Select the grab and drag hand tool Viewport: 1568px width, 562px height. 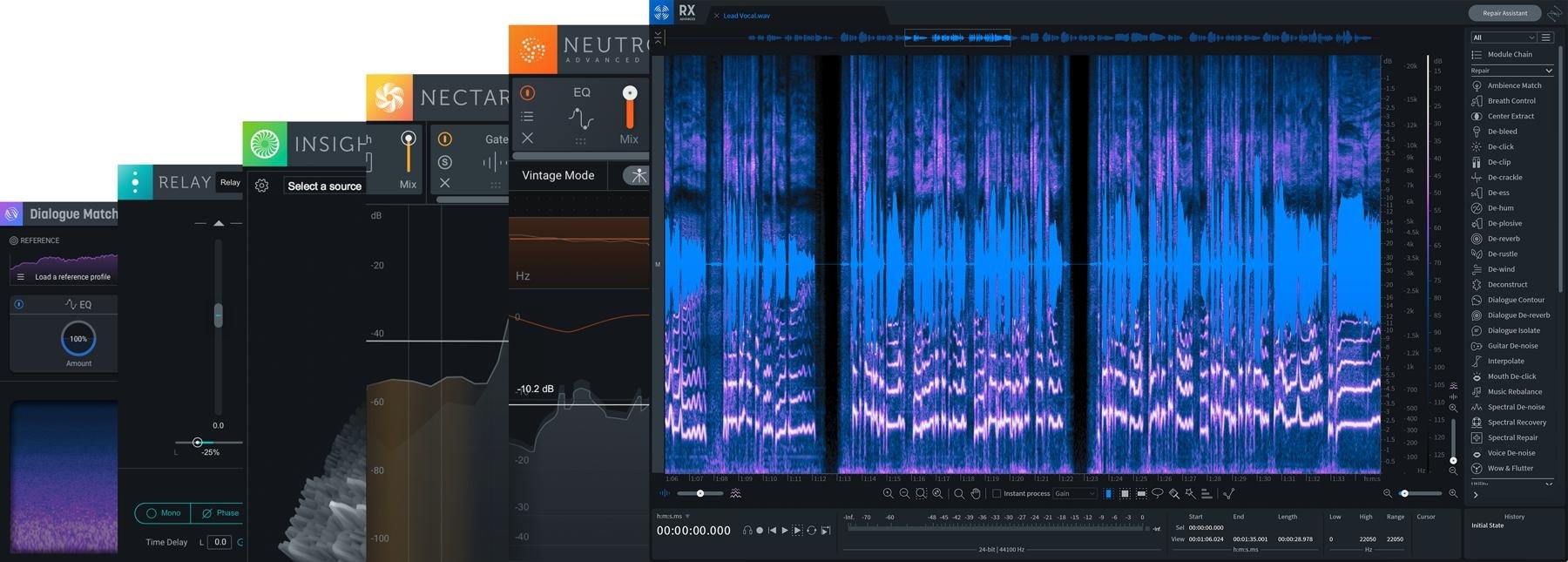point(976,493)
